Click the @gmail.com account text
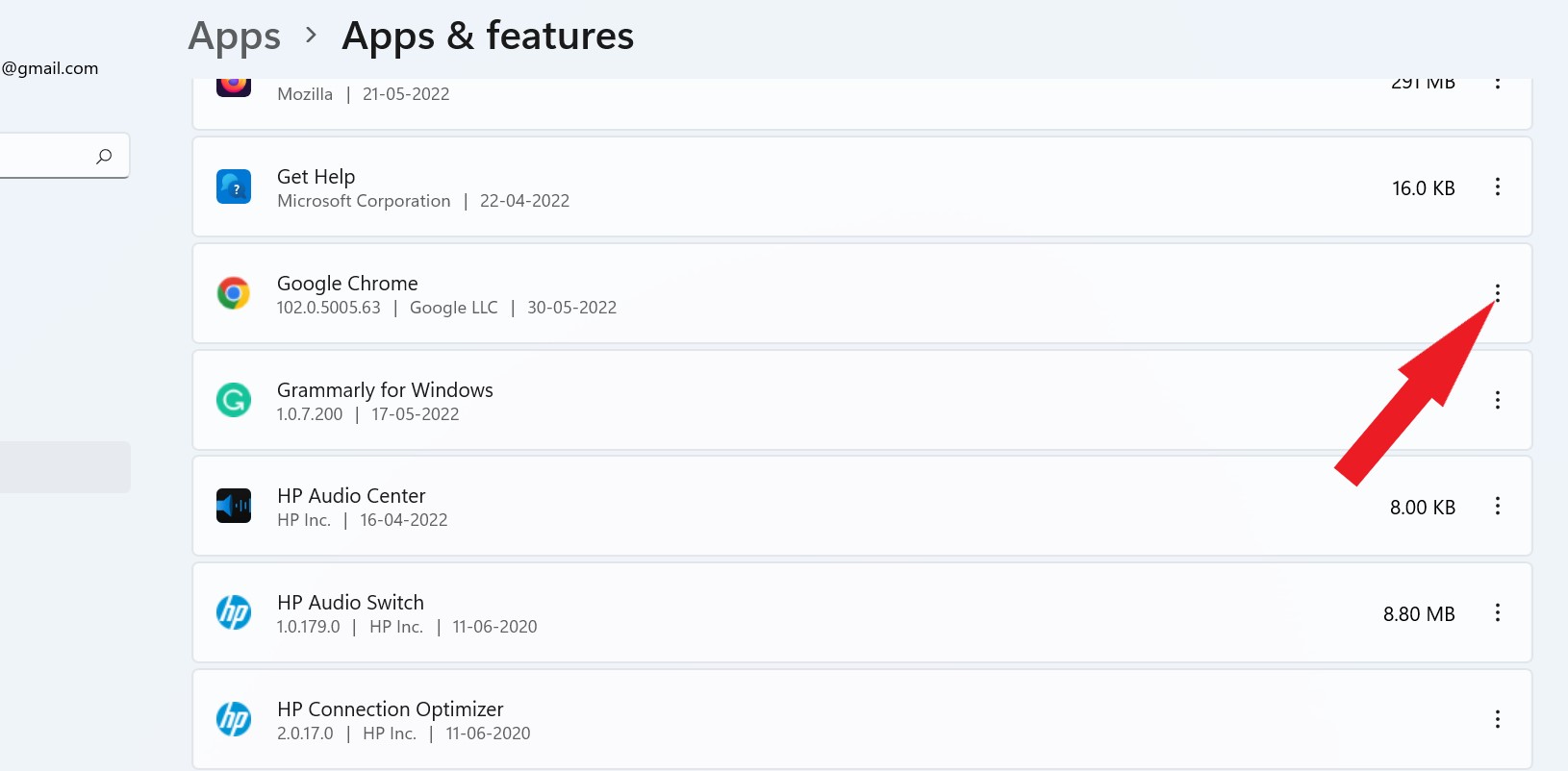1568x771 pixels. [x=50, y=68]
